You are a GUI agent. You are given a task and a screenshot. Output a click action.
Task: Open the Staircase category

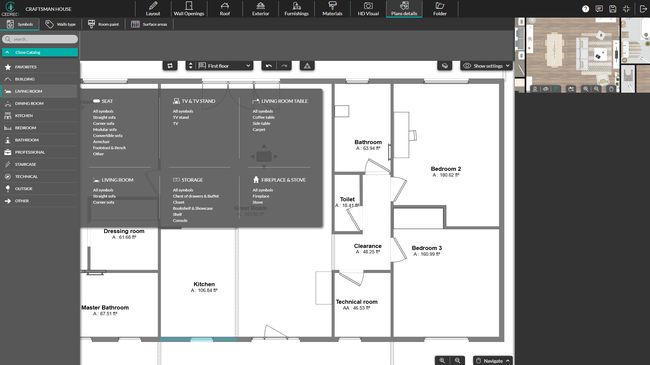(x=40, y=164)
